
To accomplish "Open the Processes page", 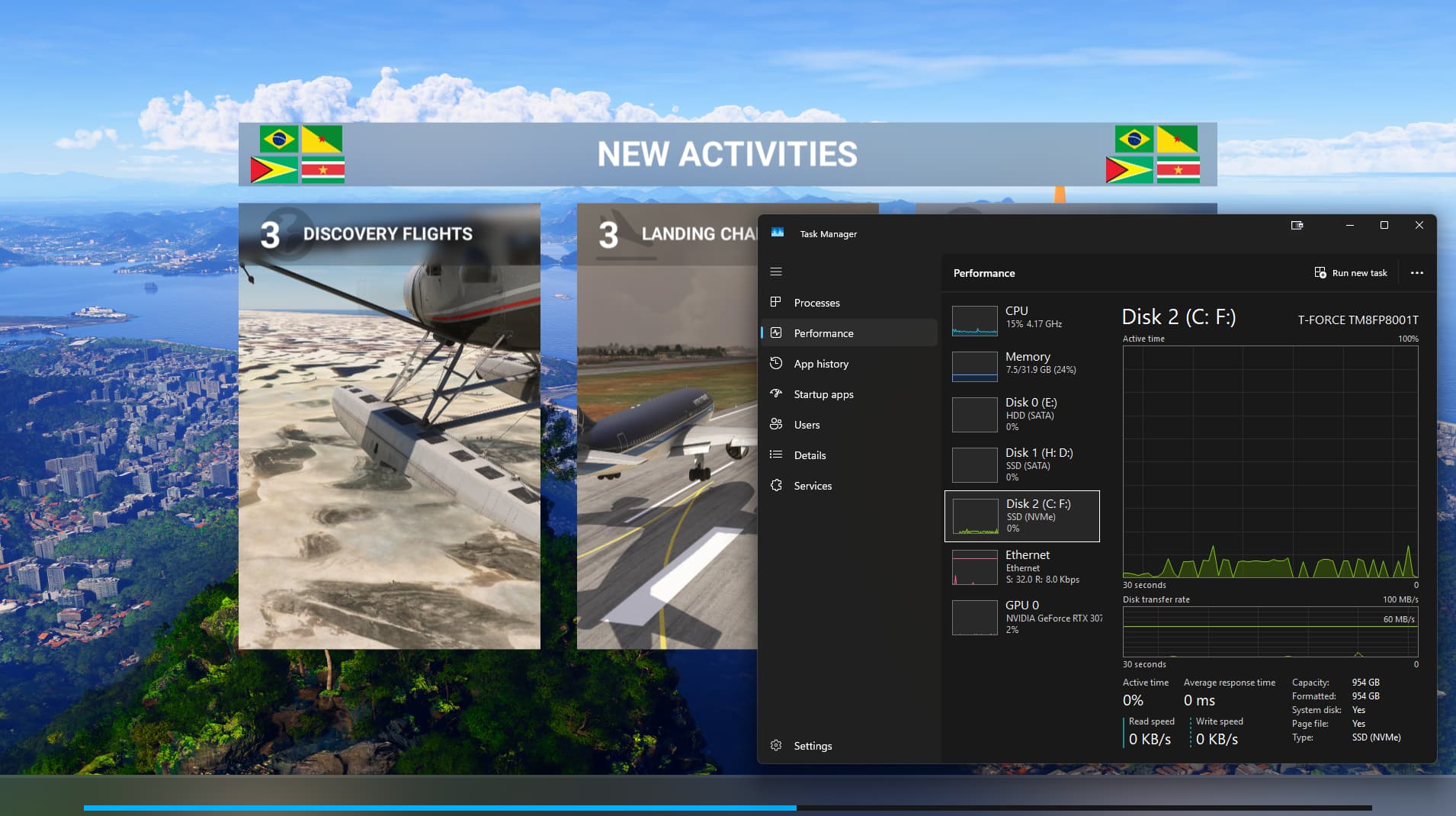I will coord(850,303).
